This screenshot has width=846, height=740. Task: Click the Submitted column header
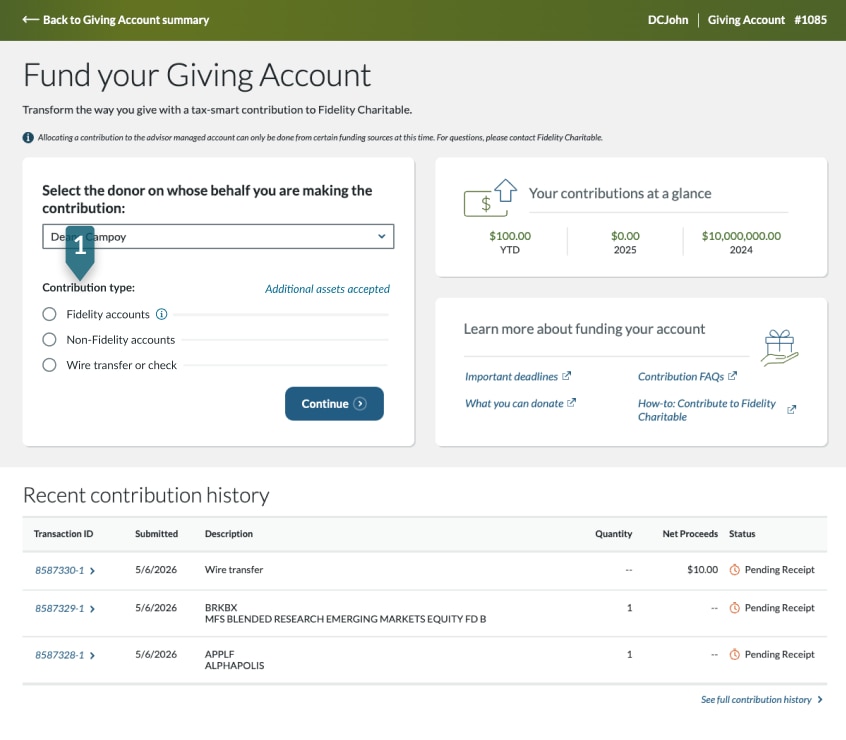tap(156, 534)
